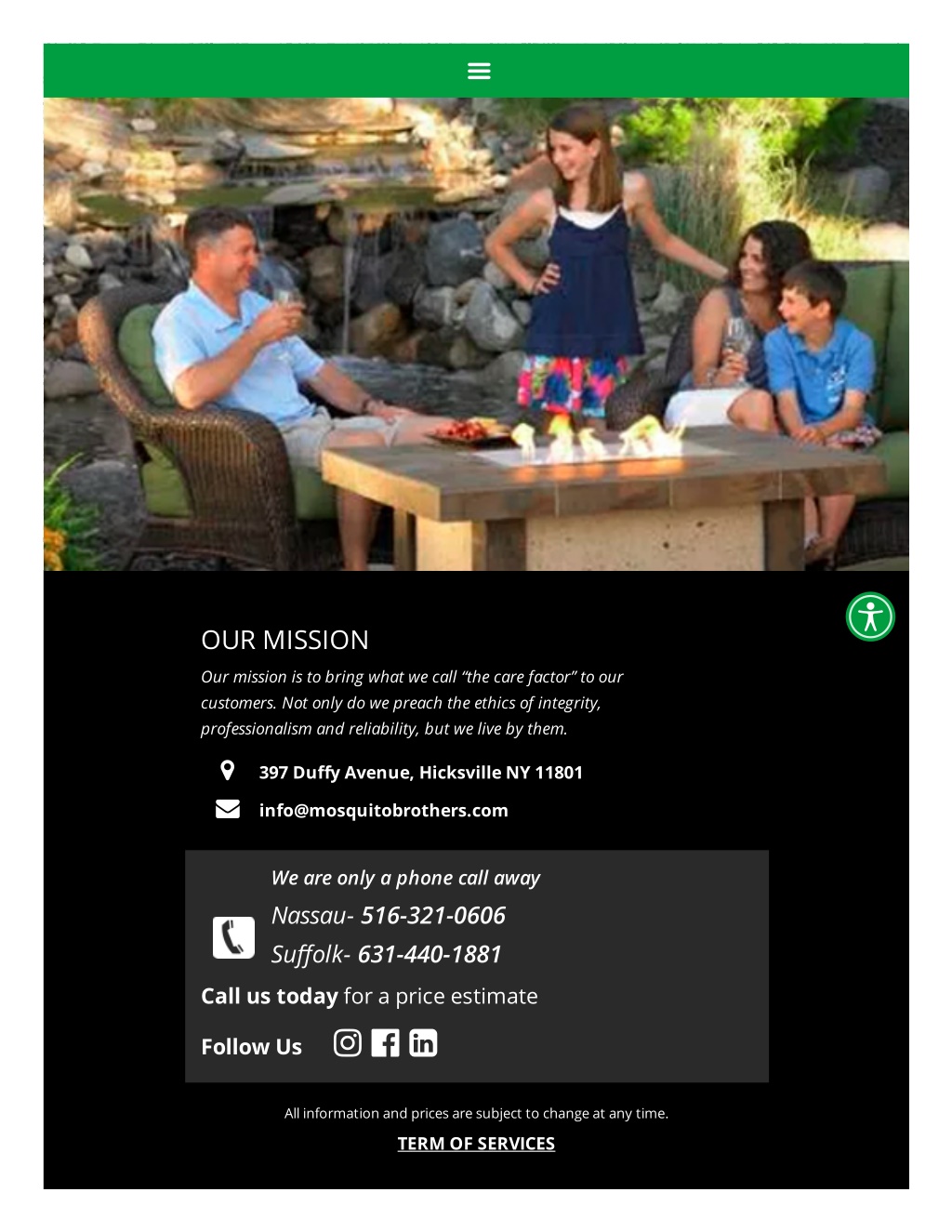Click the mission statement paragraph

(x=412, y=703)
